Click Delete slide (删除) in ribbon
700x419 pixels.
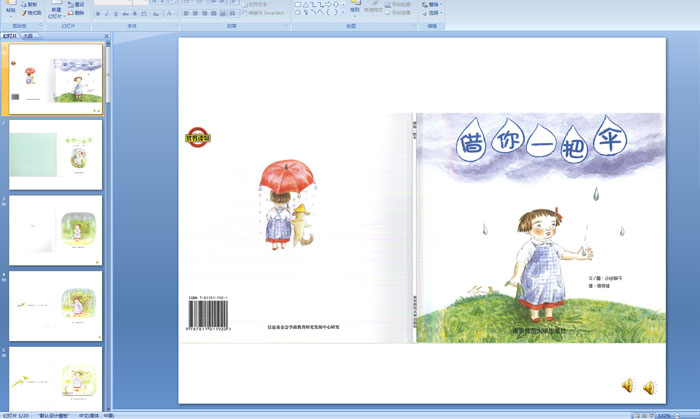pos(76,13)
